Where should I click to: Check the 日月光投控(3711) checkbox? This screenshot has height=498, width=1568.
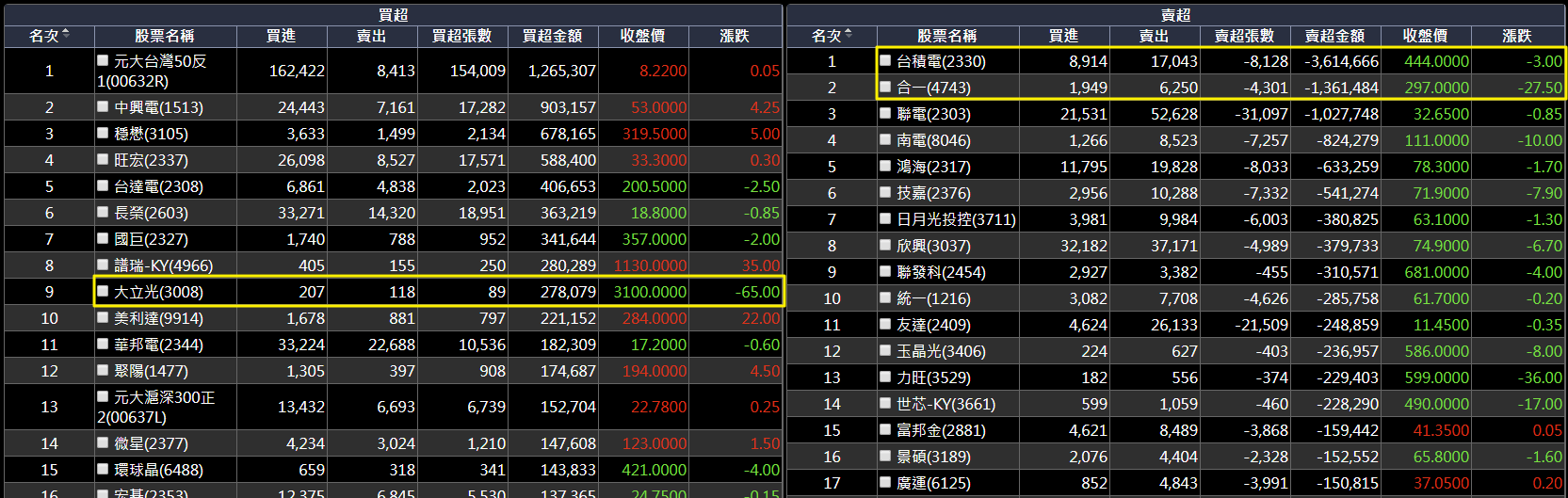coord(885,218)
